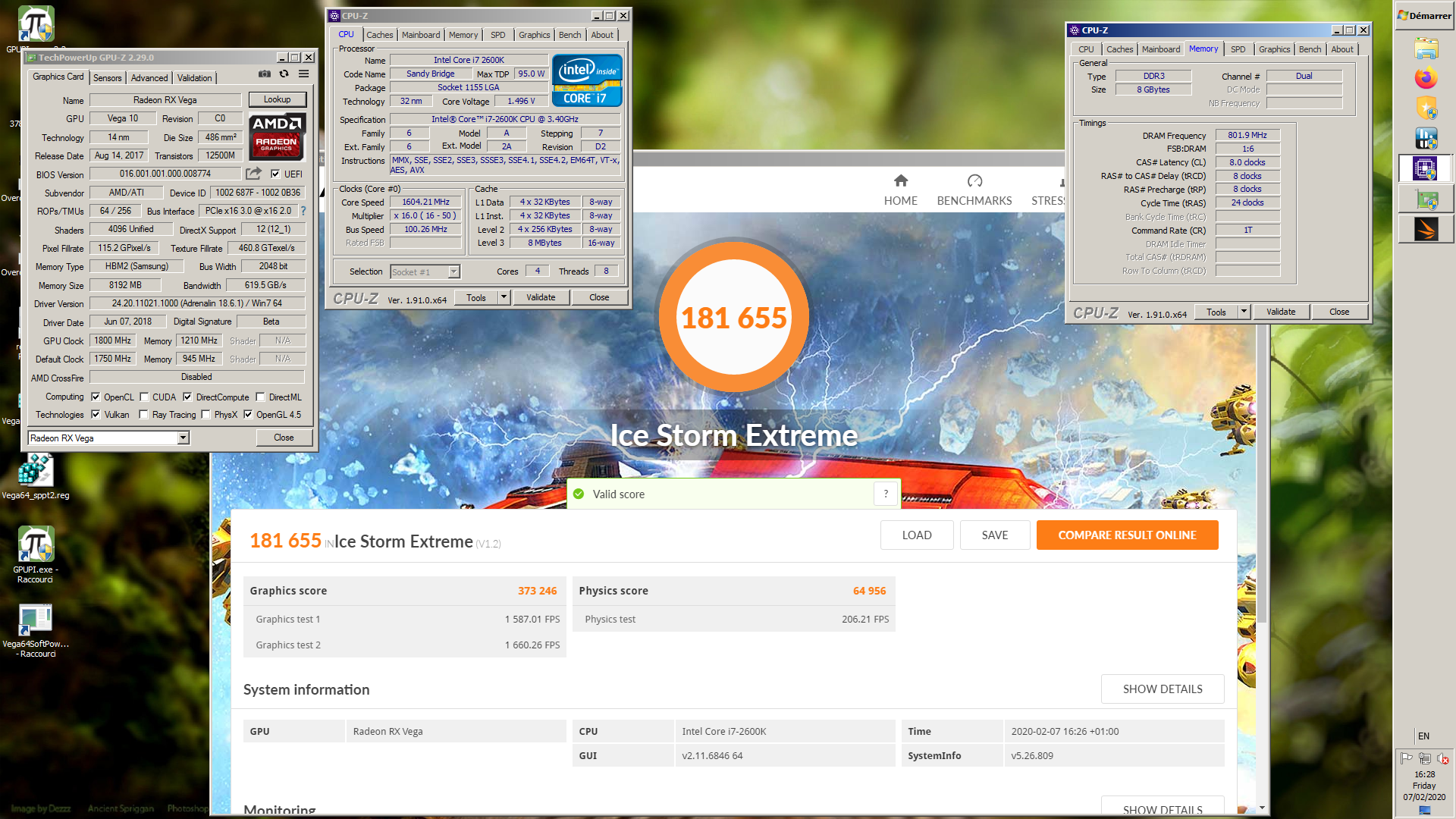Open GPU-Z Validation tab

pyautogui.click(x=195, y=77)
